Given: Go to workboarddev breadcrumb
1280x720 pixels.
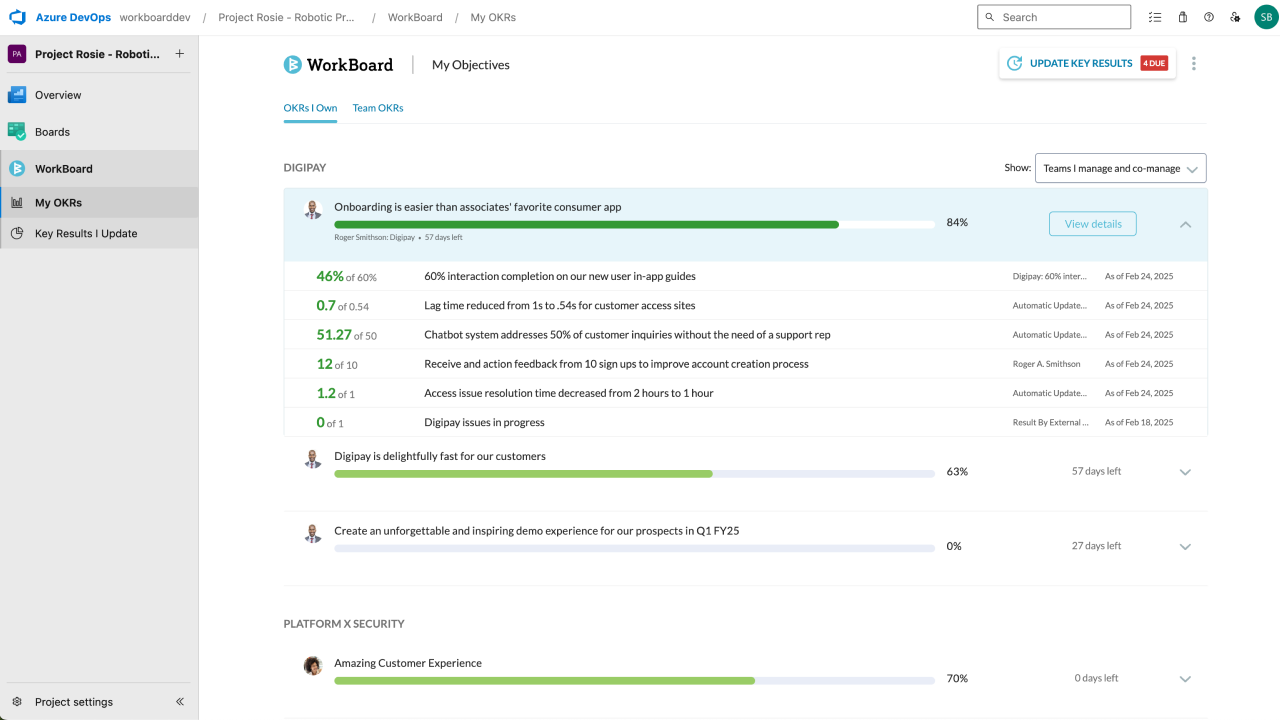Looking at the screenshot, I should tap(155, 17).
